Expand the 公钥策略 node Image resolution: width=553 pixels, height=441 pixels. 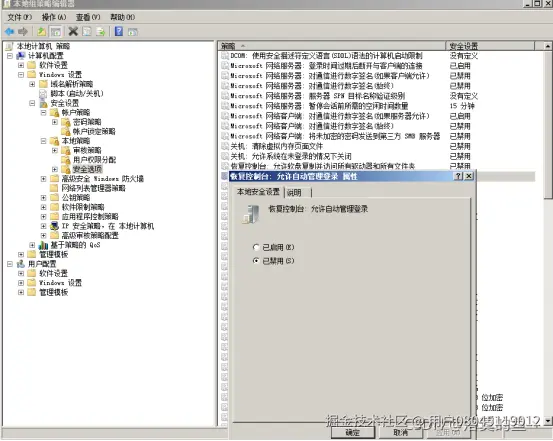43,198
